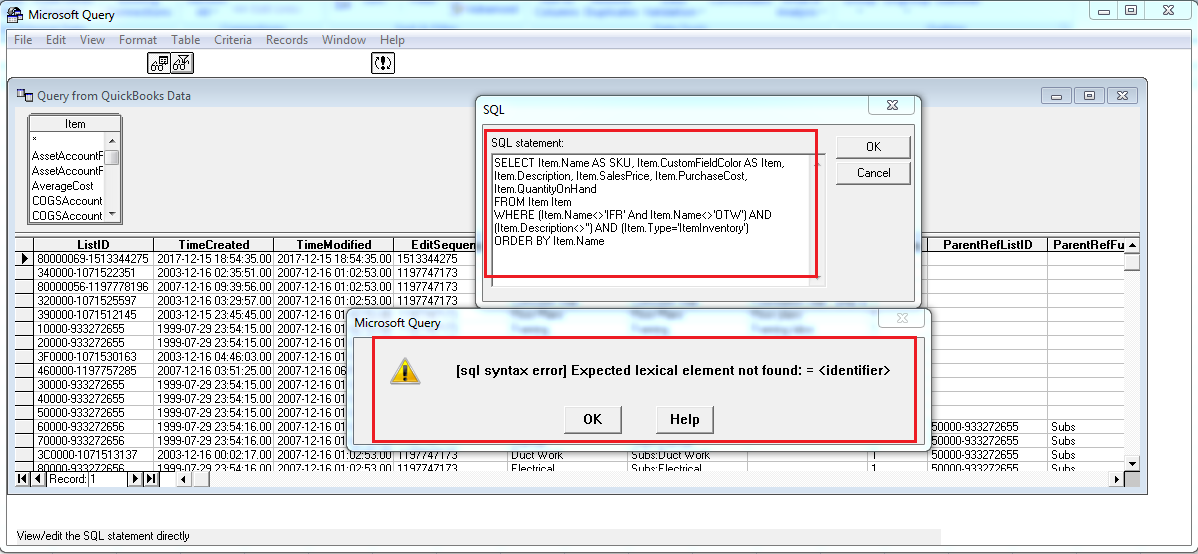Go to the first record navigation button

click(x=22, y=479)
